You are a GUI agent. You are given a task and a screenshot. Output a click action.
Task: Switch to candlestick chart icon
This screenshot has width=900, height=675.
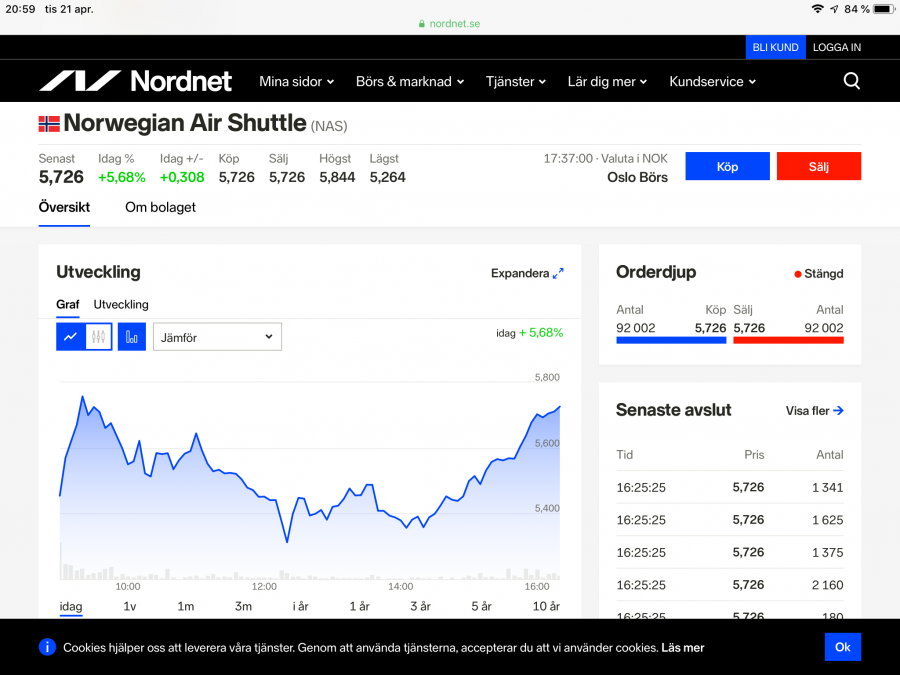[x=98, y=337]
